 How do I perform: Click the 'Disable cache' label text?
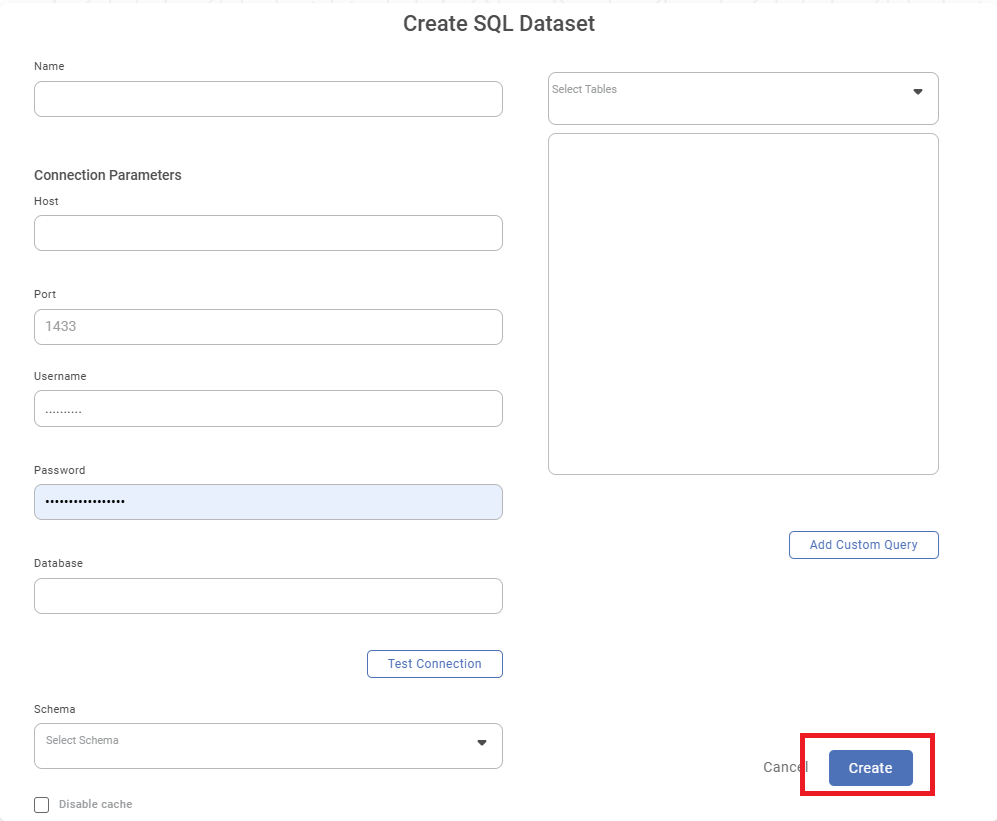point(95,804)
